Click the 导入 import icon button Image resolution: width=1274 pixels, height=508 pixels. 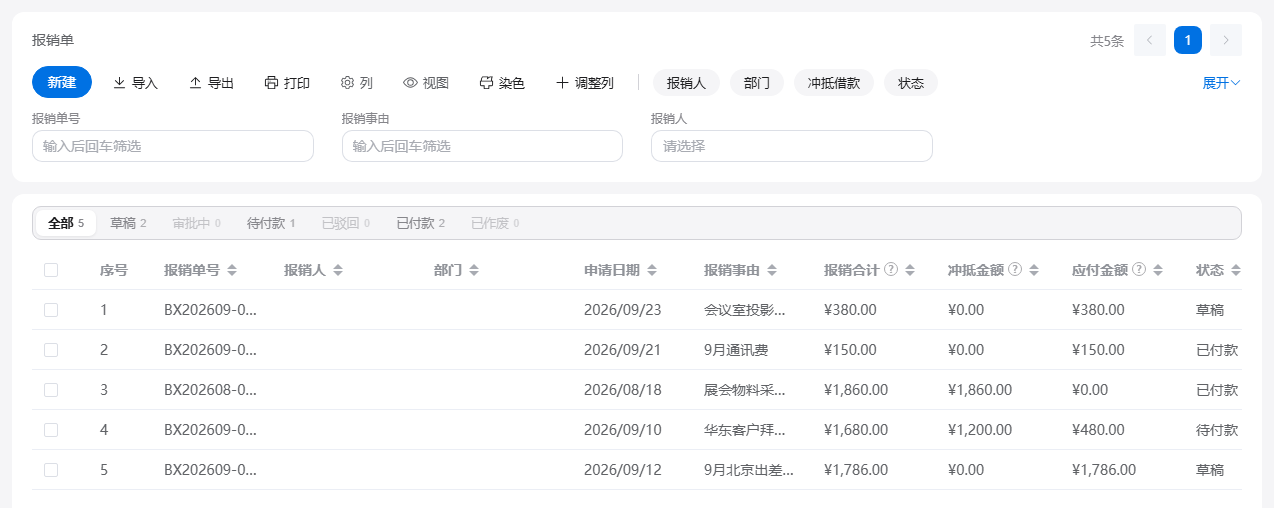[x=135, y=83]
